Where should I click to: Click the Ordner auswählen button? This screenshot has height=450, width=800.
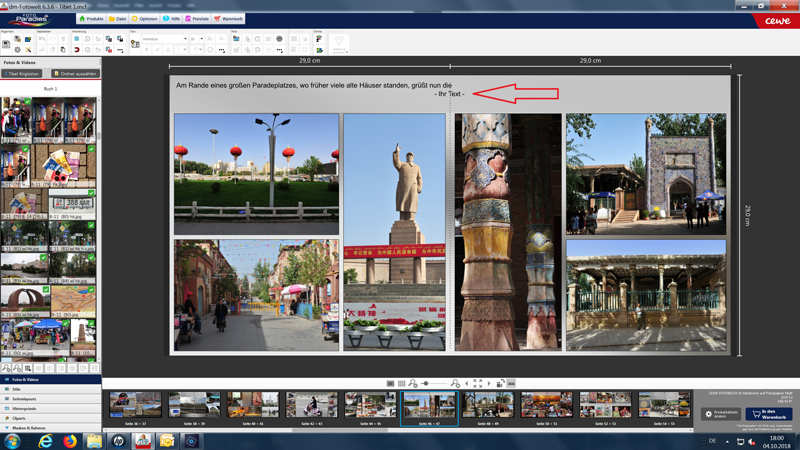(x=74, y=73)
